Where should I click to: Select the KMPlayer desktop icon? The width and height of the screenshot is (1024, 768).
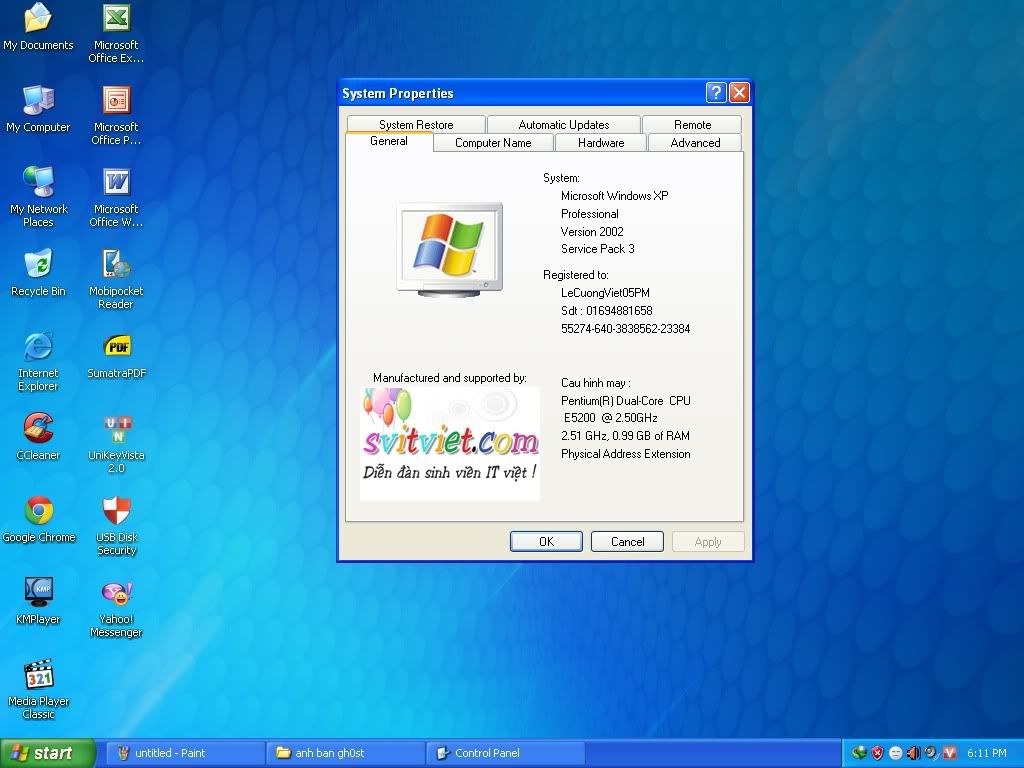(38, 601)
